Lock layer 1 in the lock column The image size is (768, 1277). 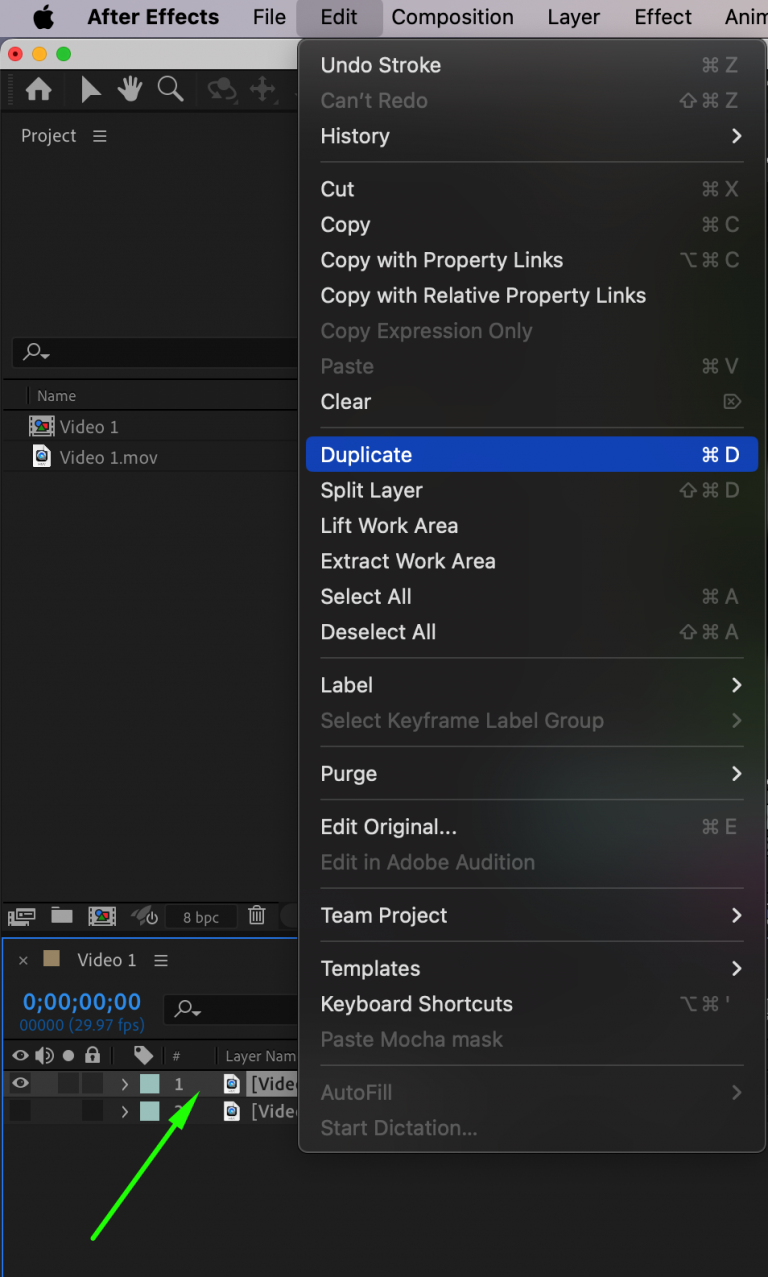[x=91, y=1083]
